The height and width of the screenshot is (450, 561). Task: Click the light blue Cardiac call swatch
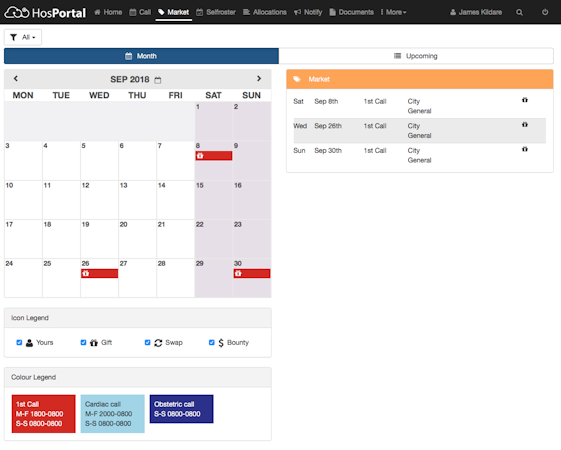point(113,414)
